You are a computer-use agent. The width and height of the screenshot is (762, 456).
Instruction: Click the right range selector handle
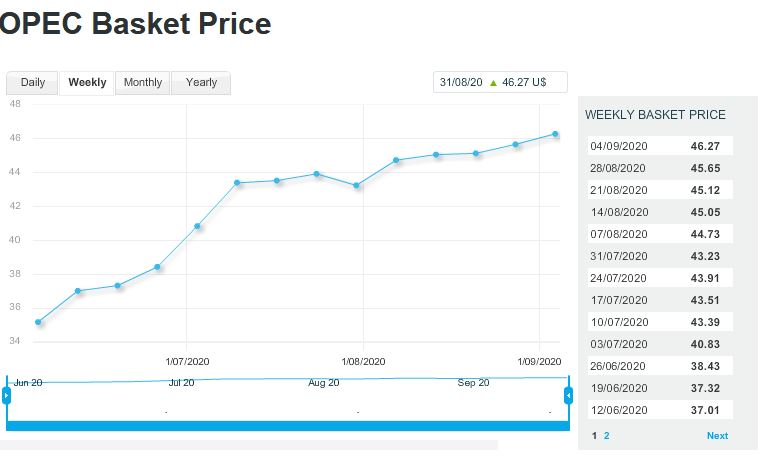pos(568,395)
